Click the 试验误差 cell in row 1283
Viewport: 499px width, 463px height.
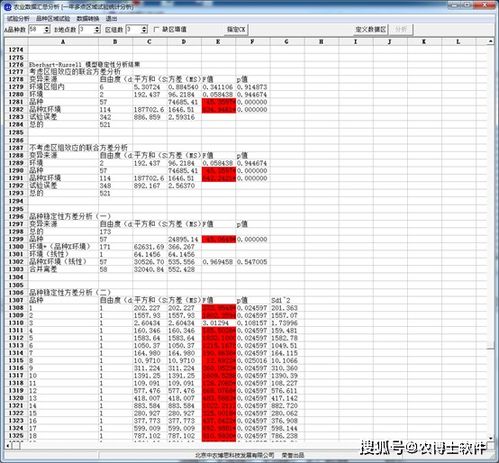click(63, 117)
